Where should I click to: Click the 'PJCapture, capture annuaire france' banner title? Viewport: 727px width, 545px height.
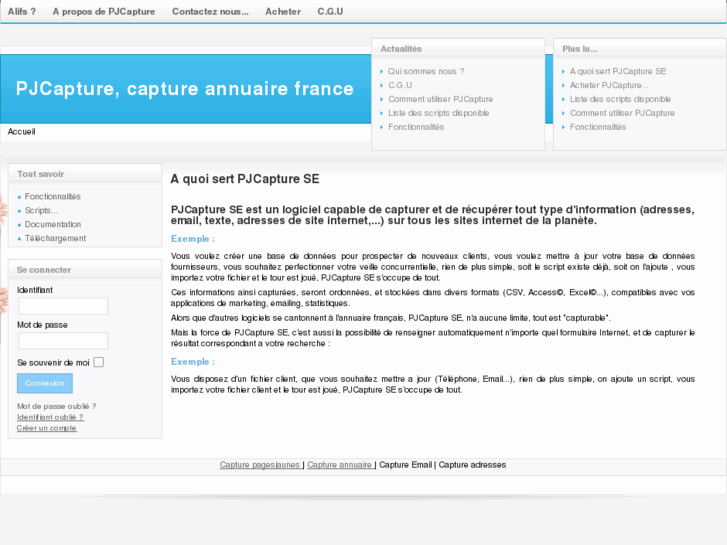pyautogui.click(x=185, y=89)
